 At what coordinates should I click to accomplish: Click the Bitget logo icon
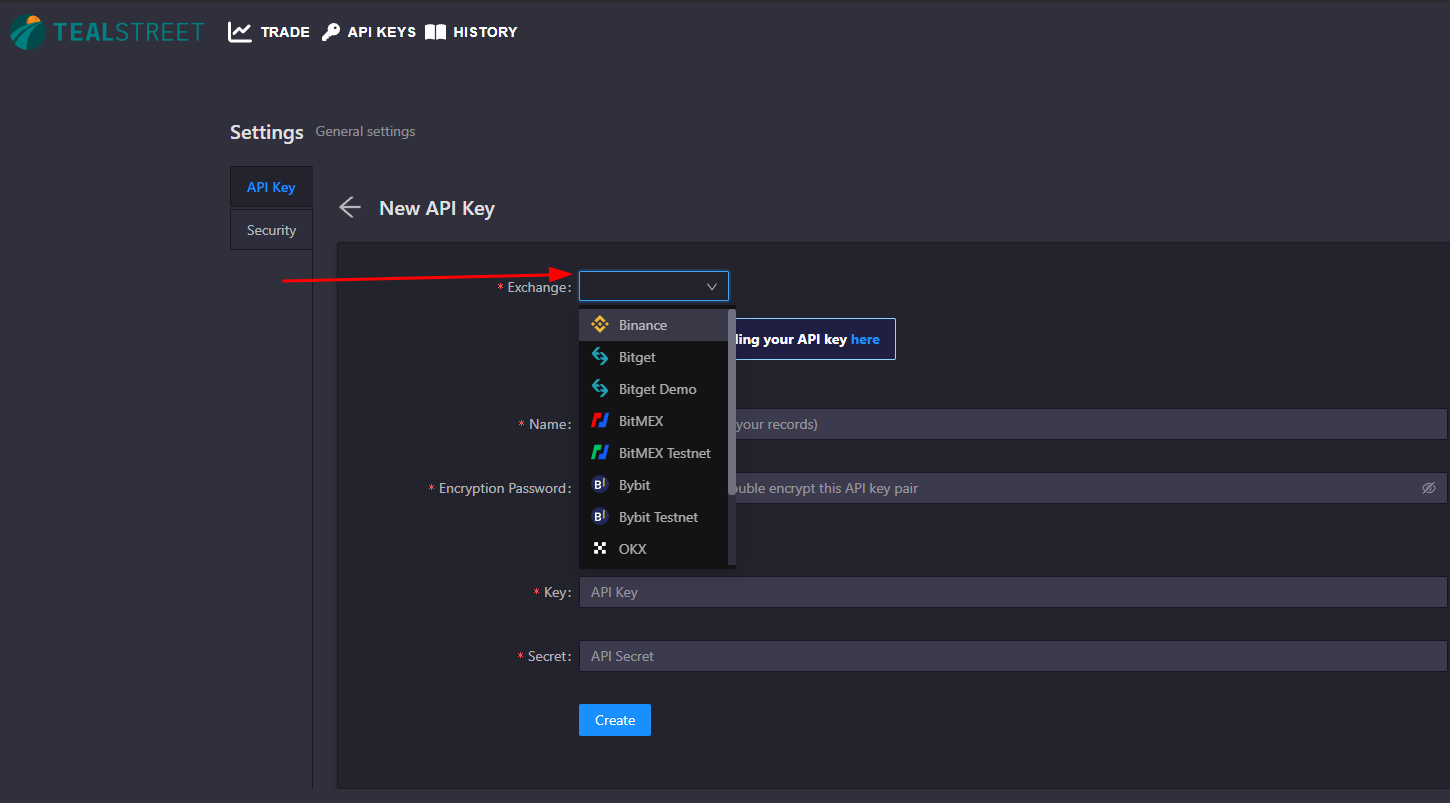pos(600,357)
